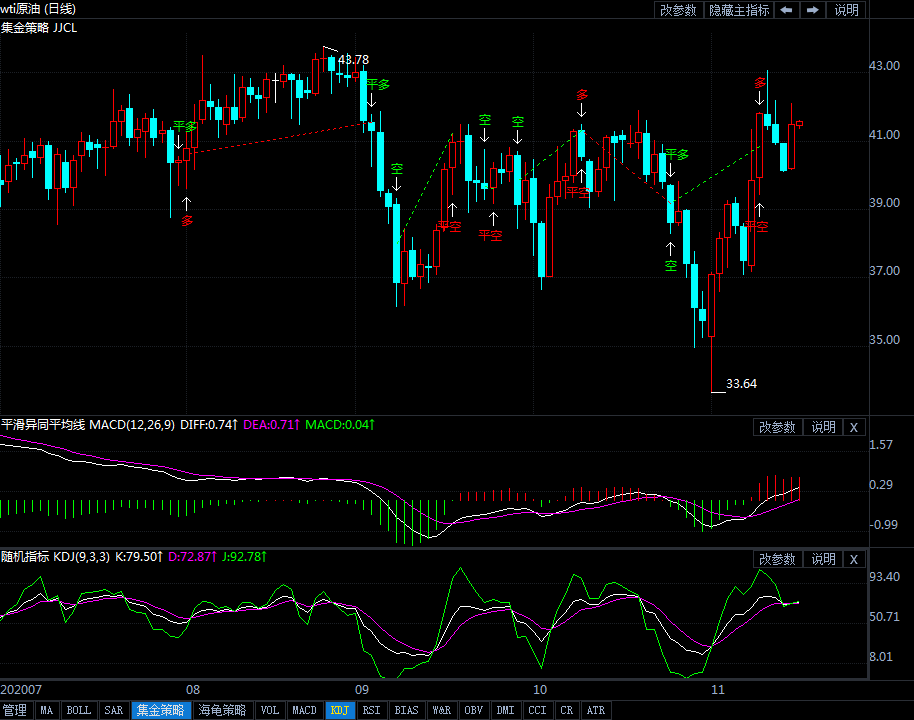914x720 pixels.
Task: Switch to the ATR indicator tab
Action: point(595,710)
